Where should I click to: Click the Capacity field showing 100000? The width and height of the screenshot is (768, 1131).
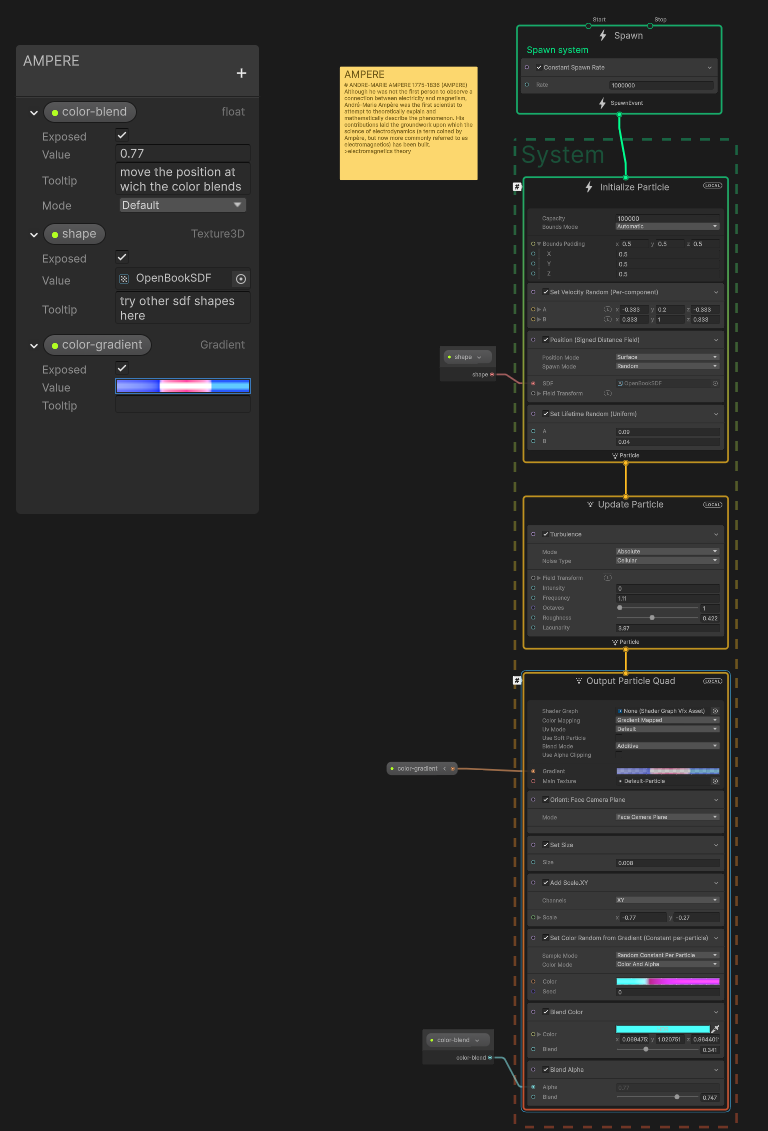668,218
